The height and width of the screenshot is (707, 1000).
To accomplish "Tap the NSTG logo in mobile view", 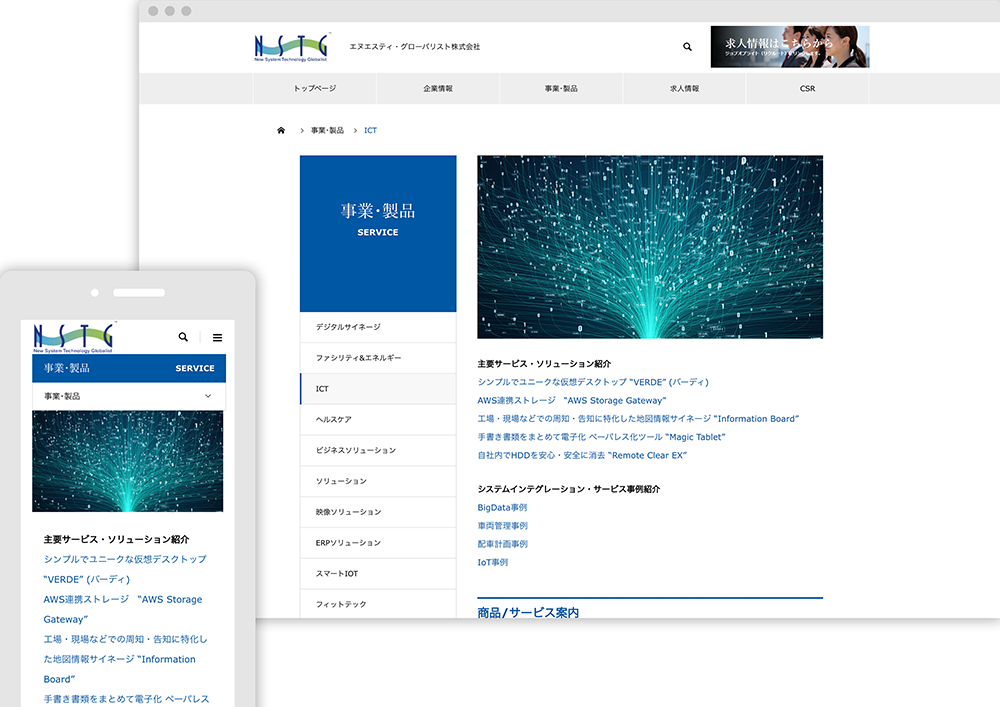I will click(x=74, y=336).
